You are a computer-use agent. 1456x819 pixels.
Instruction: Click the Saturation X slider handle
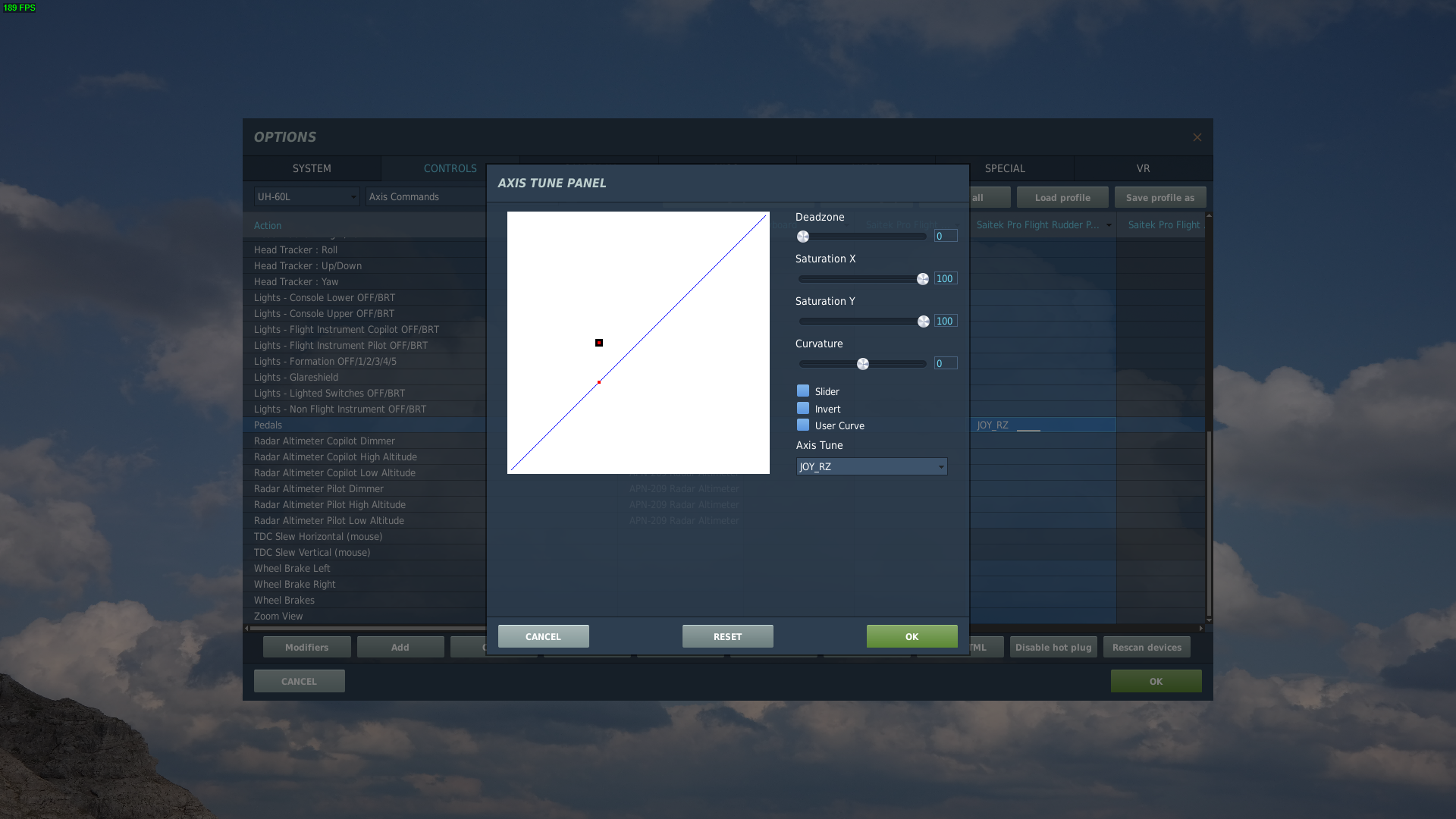click(x=923, y=279)
